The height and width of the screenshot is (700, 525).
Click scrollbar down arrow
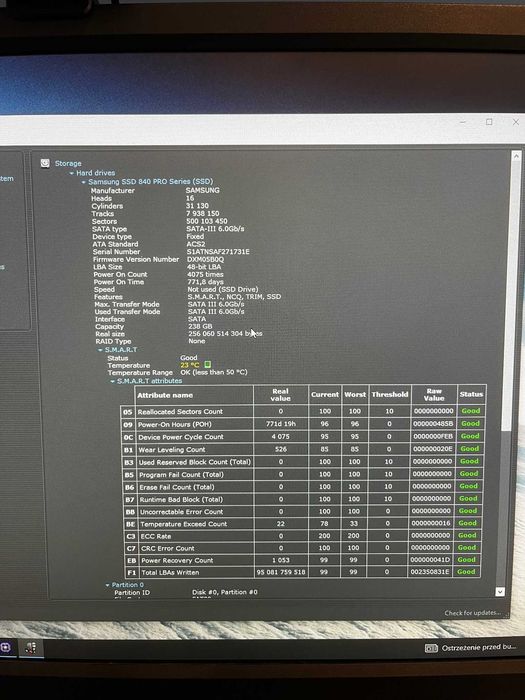pyautogui.click(x=500, y=592)
